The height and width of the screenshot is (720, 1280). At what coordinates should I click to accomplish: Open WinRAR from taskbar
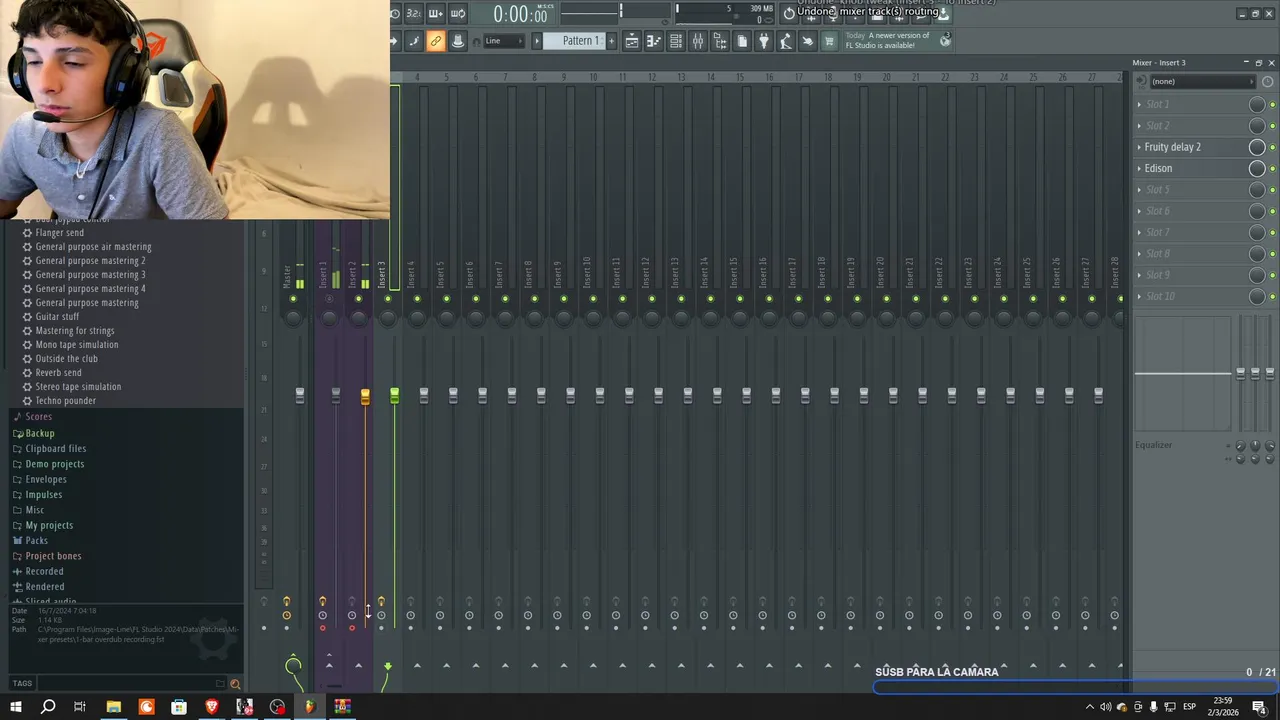click(x=342, y=707)
